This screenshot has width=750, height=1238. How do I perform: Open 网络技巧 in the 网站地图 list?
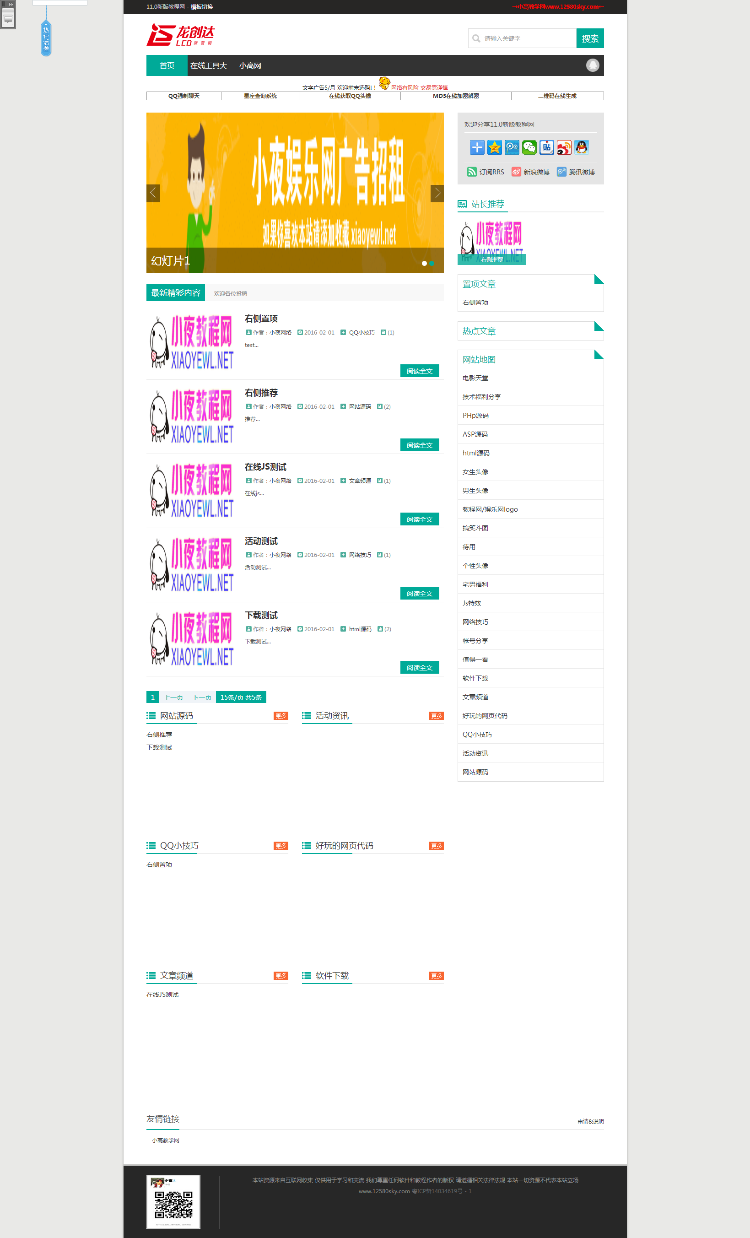click(x=475, y=622)
